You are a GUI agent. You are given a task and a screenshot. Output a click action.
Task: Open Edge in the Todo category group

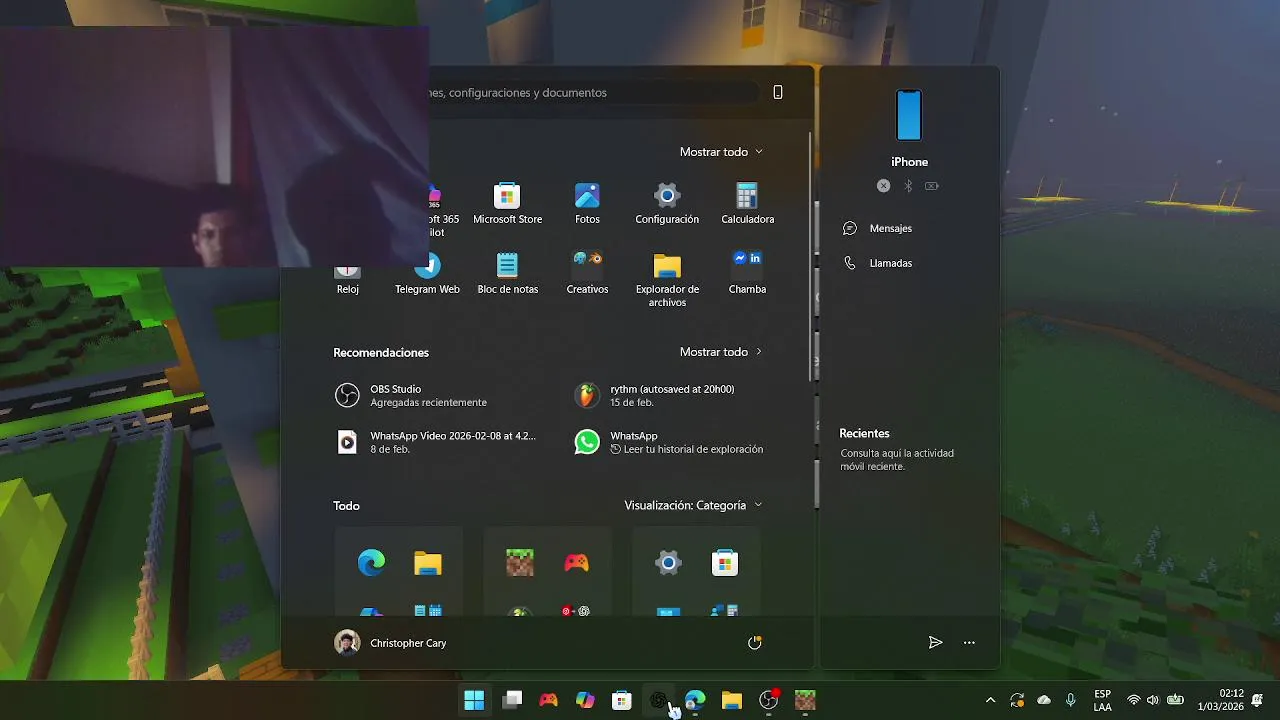tap(371, 563)
